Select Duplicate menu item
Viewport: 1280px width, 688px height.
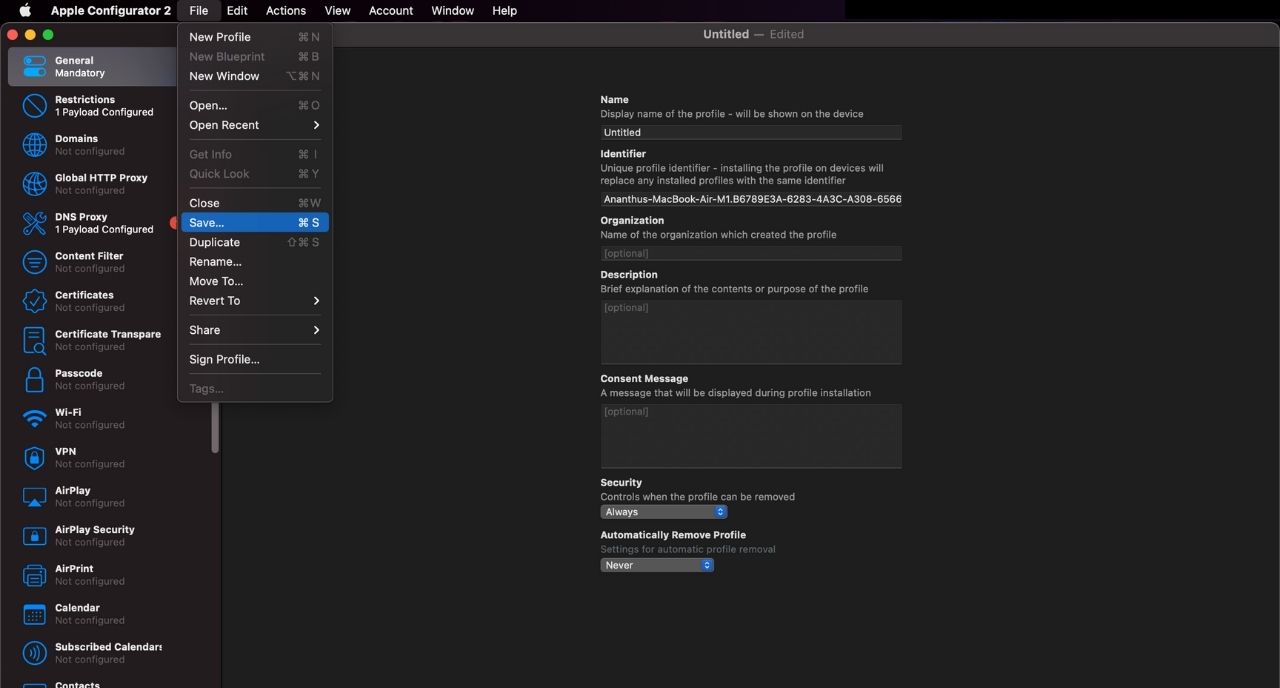point(255,242)
